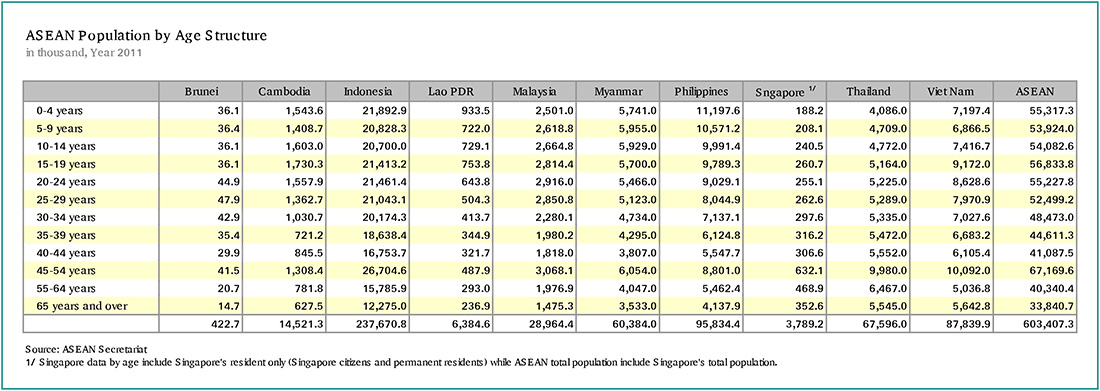Click the Thailand column header

(x=868, y=91)
